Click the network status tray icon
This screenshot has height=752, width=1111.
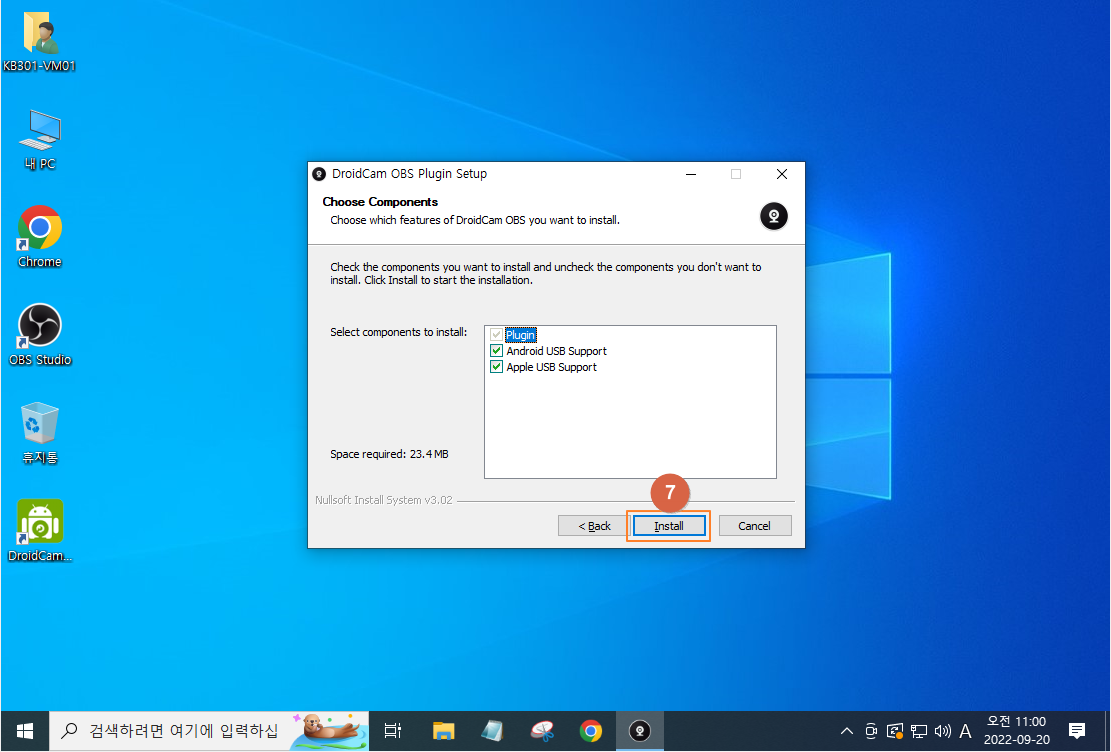coord(919,731)
